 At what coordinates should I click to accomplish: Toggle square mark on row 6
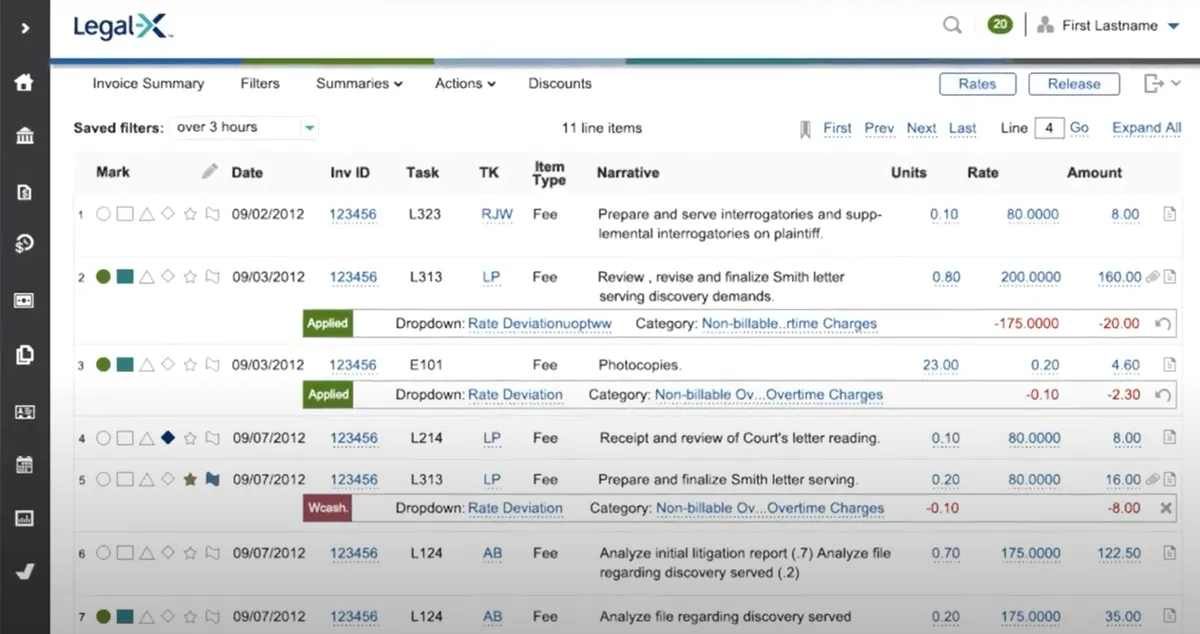124,553
